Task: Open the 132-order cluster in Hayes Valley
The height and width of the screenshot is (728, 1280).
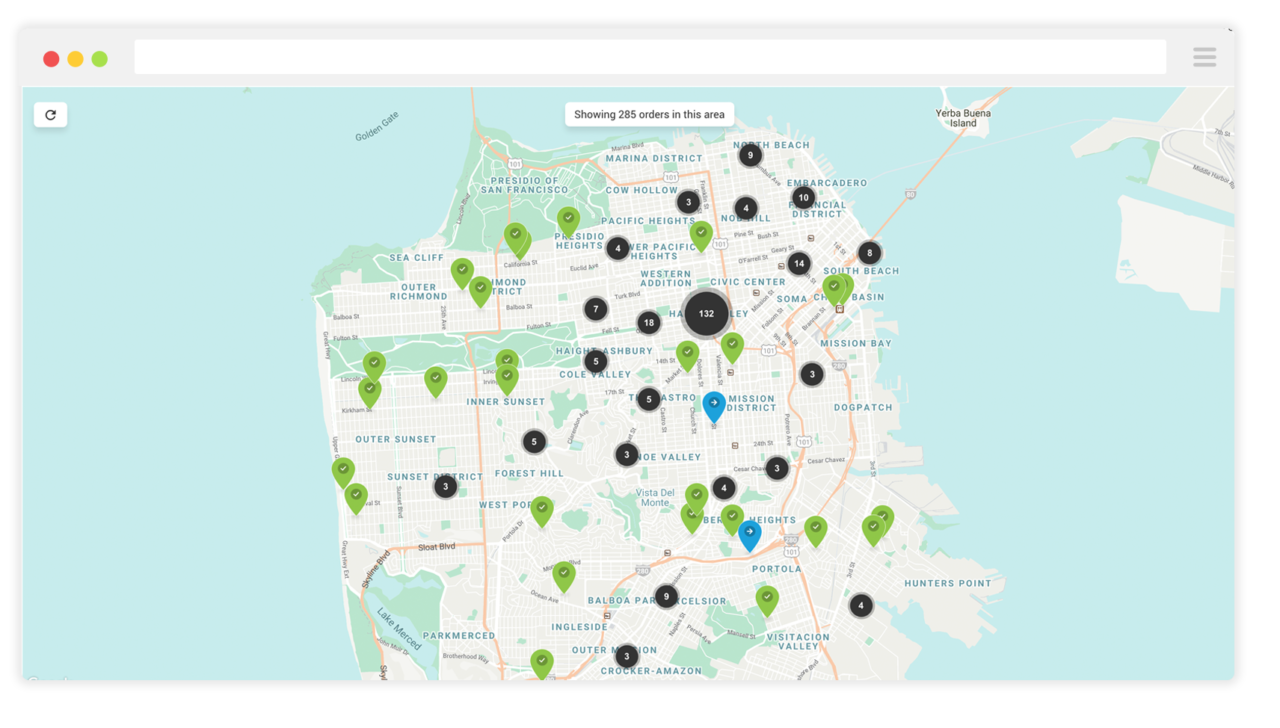Action: tap(706, 313)
